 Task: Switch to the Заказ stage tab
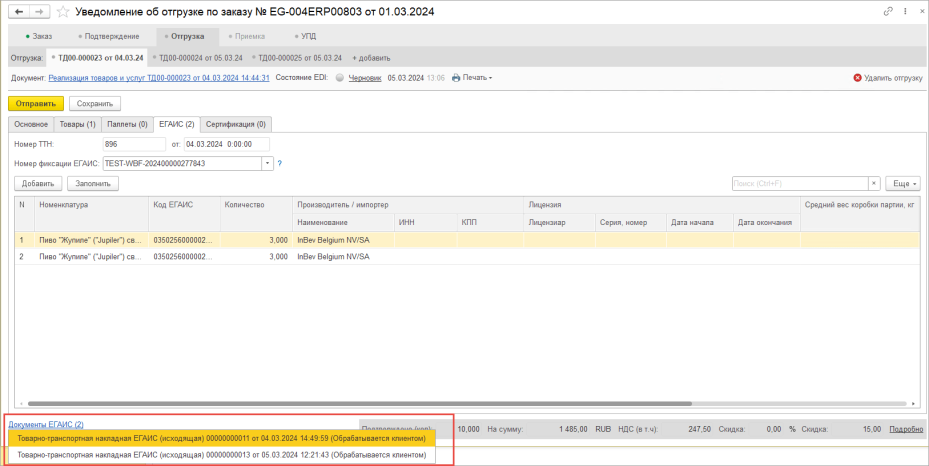point(39,36)
